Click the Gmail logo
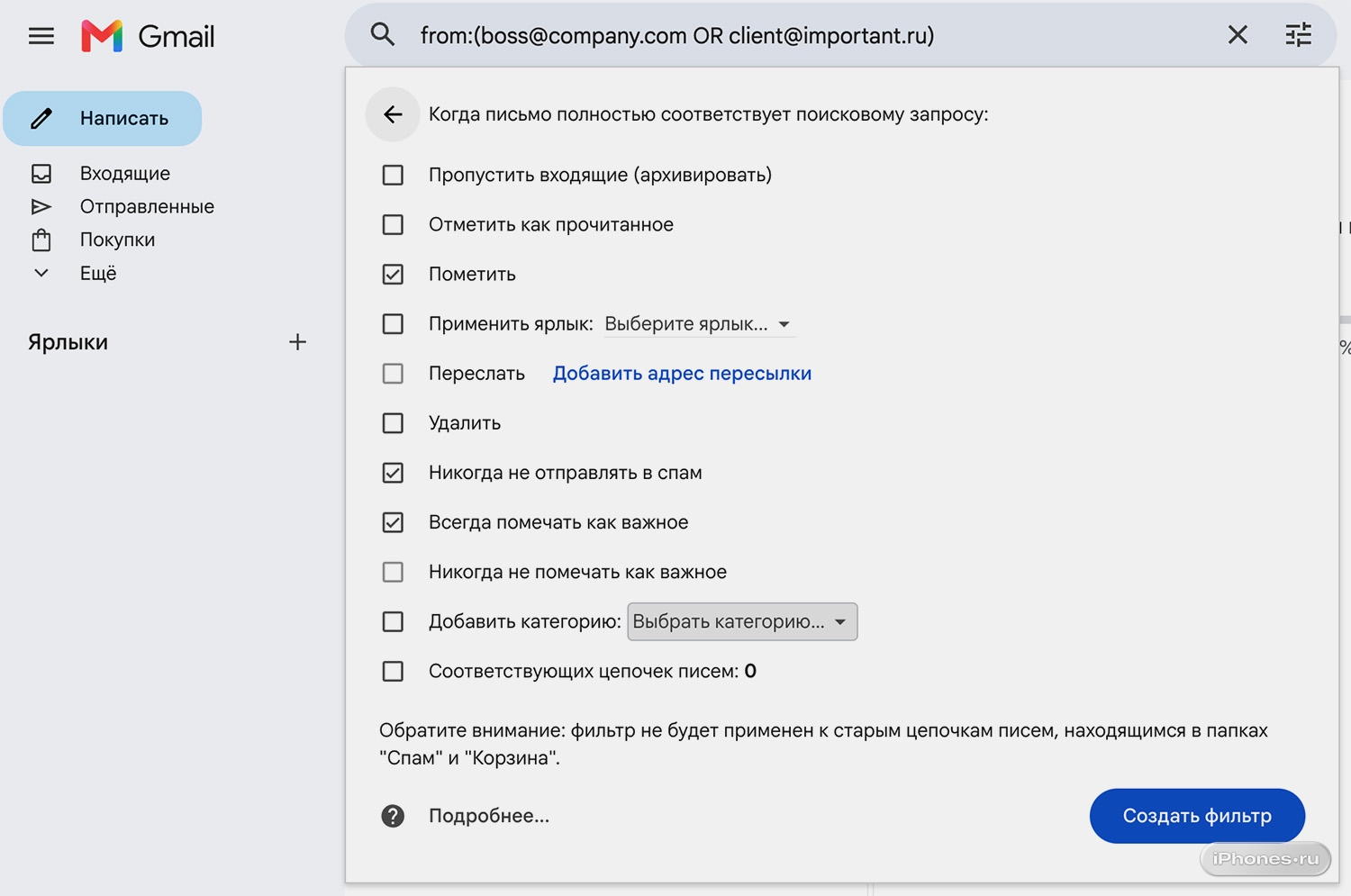The width and height of the screenshot is (1351, 896). pyautogui.click(x=148, y=36)
